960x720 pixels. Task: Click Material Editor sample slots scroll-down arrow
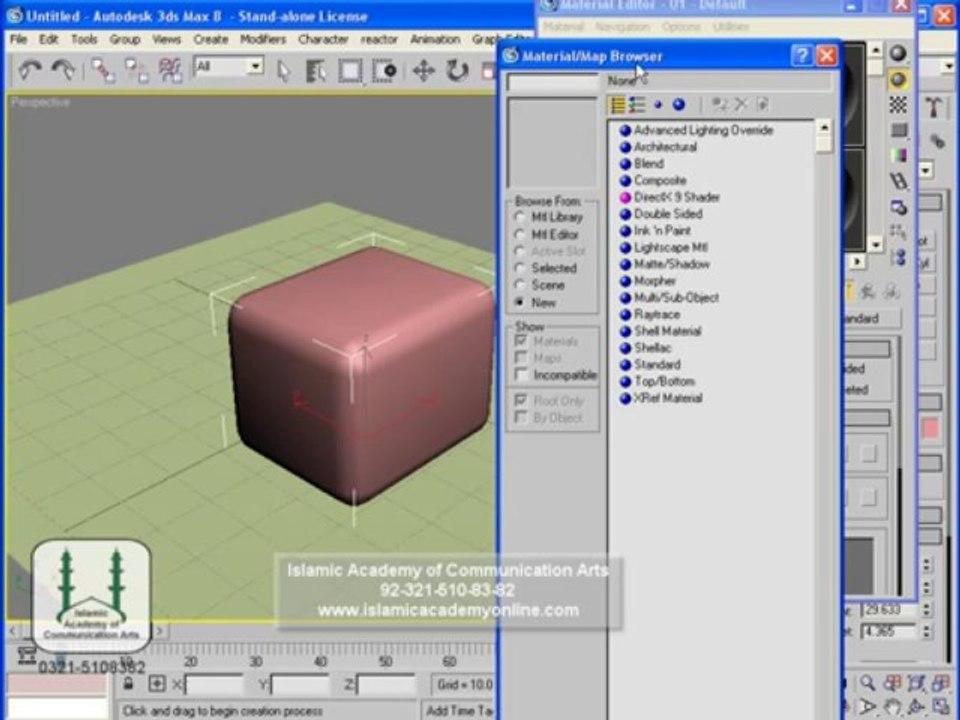click(x=876, y=245)
